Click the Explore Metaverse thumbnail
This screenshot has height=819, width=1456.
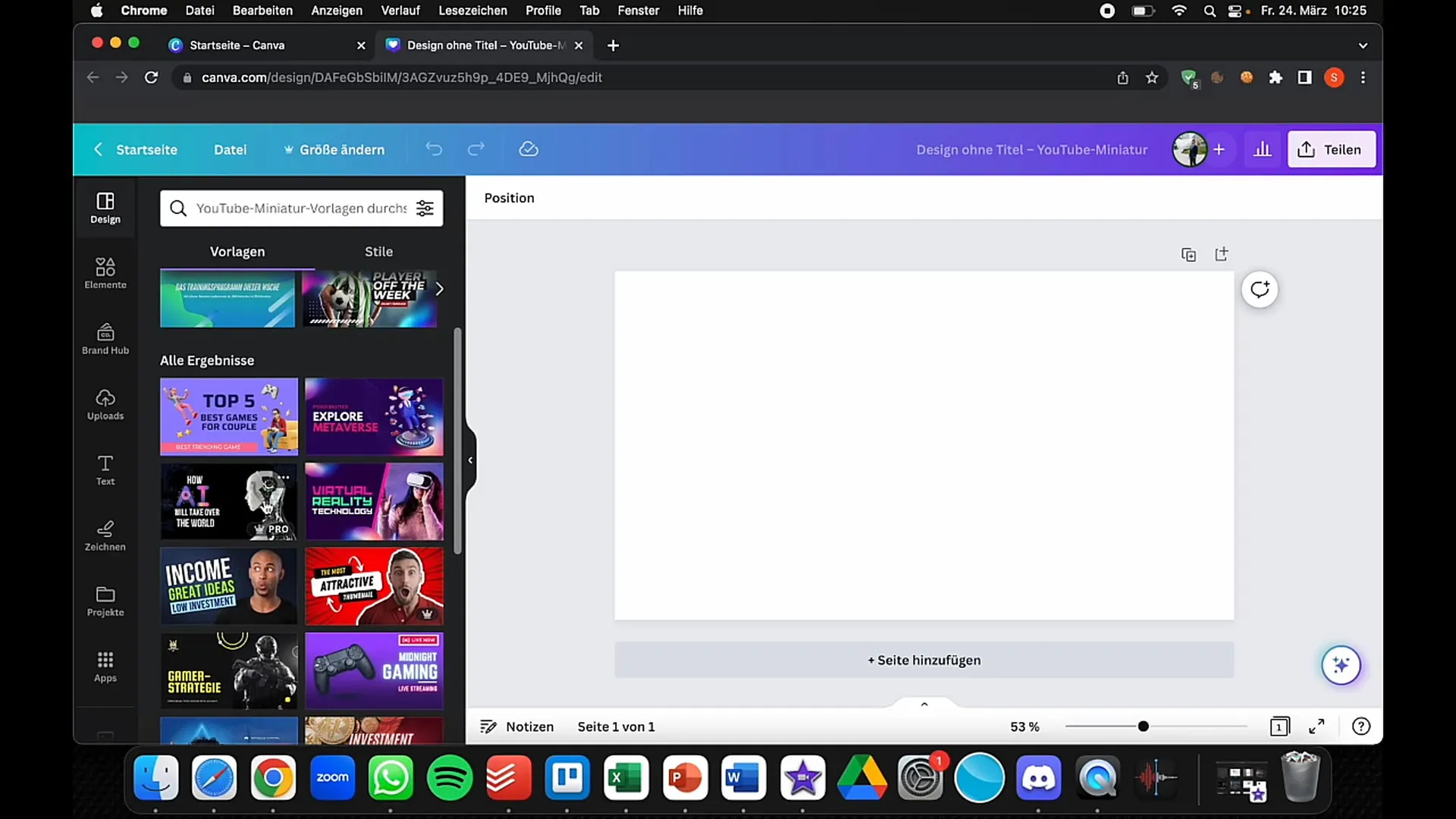tap(373, 415)
